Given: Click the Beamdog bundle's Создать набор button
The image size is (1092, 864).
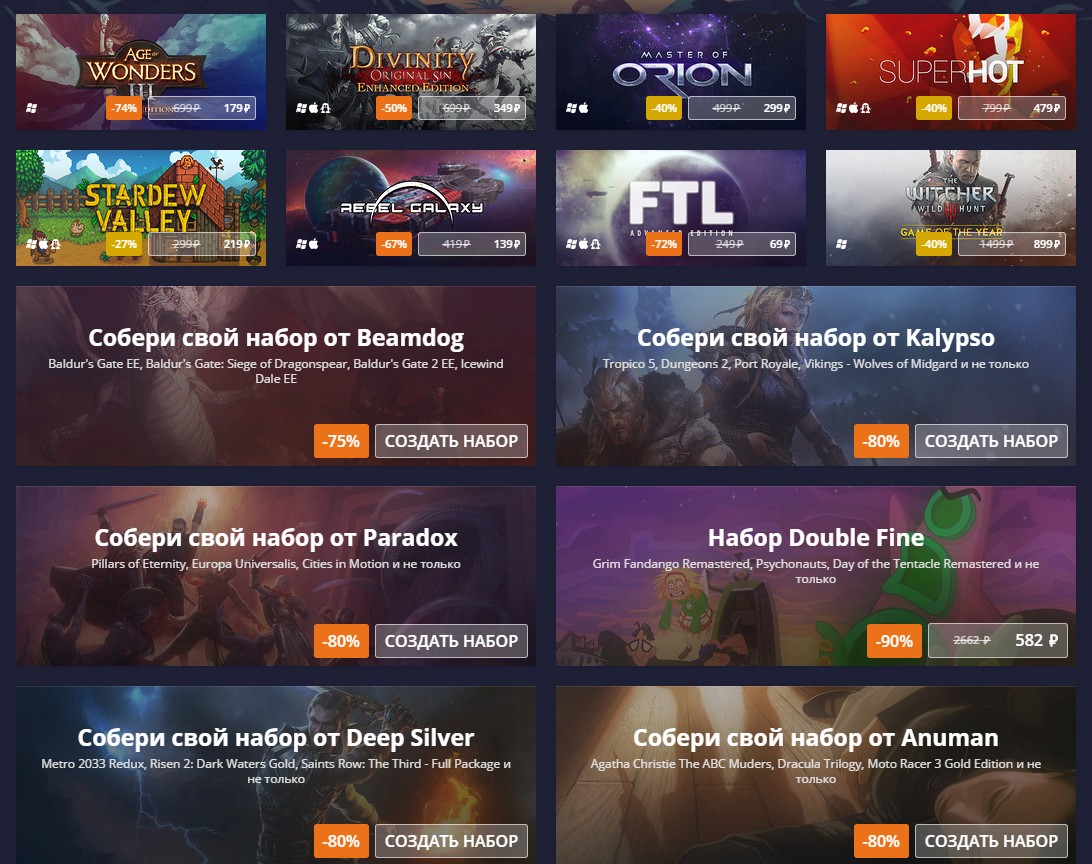Looking at the screenshot, I should tap(451, 441).
